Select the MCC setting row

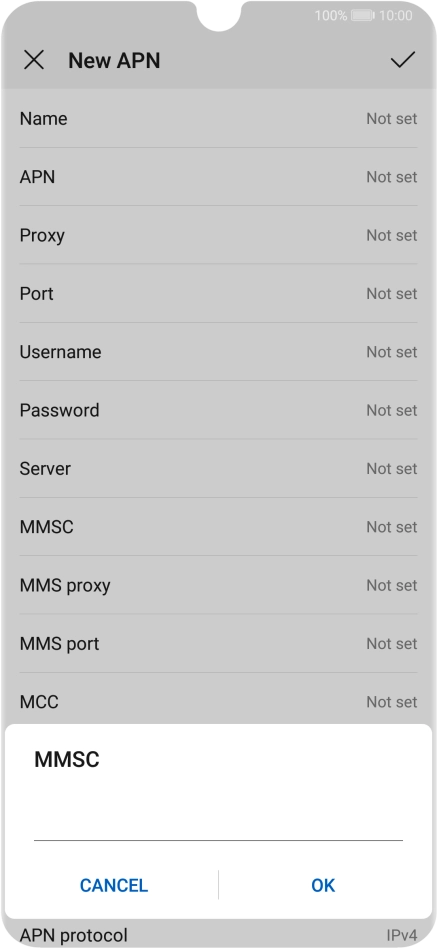(218, 699)
